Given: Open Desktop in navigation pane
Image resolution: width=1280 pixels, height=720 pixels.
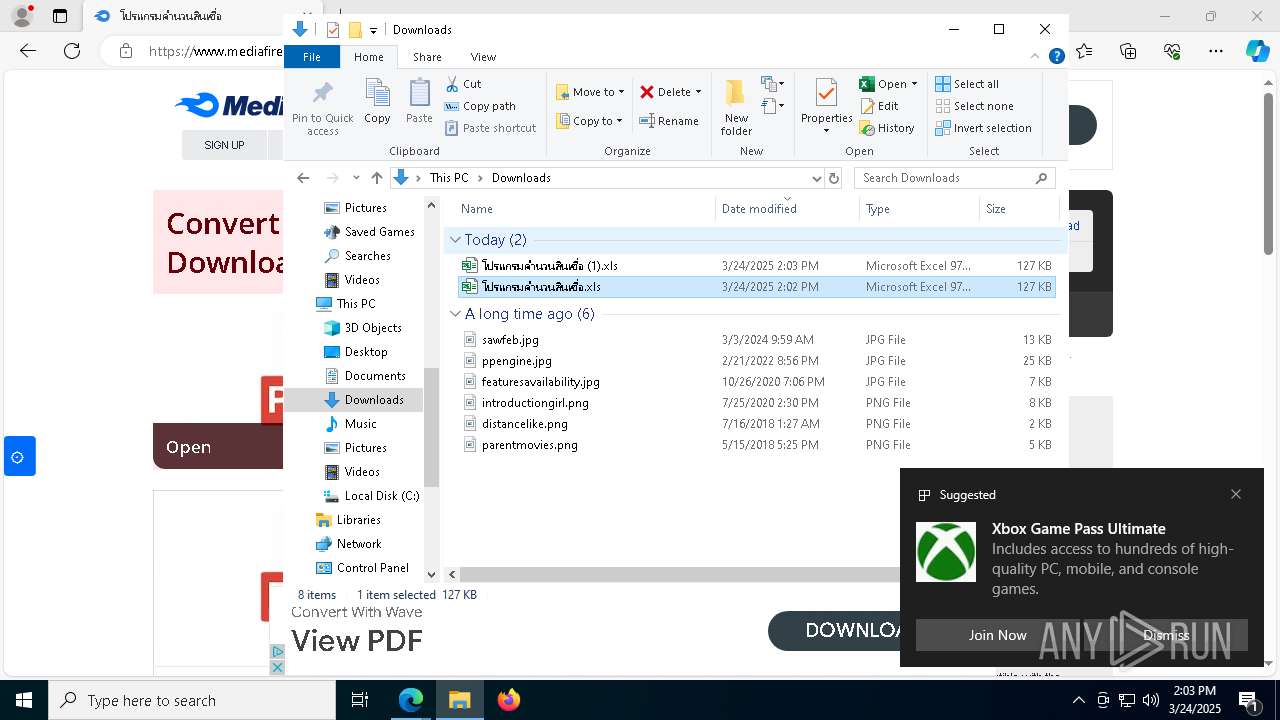Looking at the screenshot, I should click(356, 352).
